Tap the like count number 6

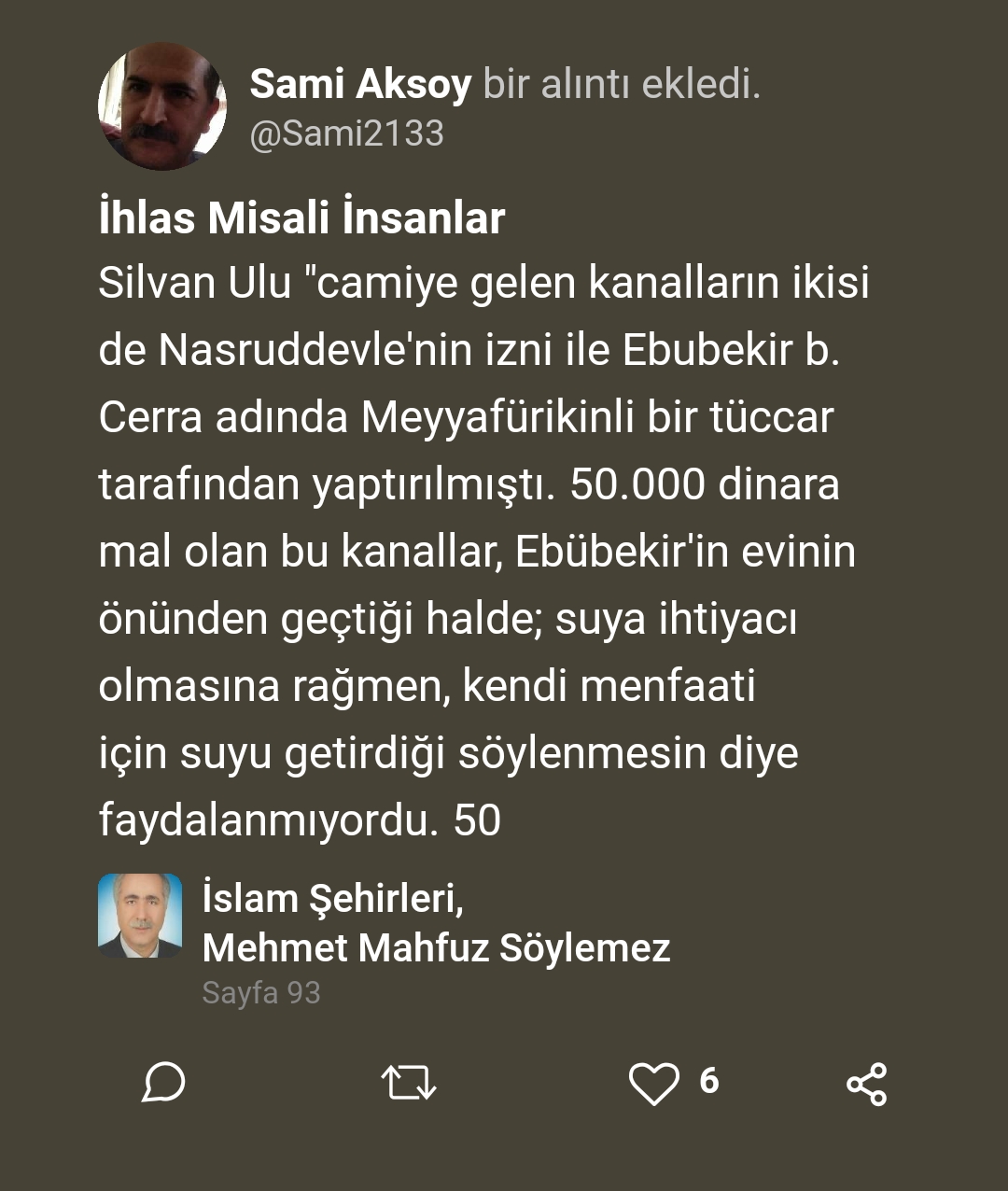(x=709, y=1081)
